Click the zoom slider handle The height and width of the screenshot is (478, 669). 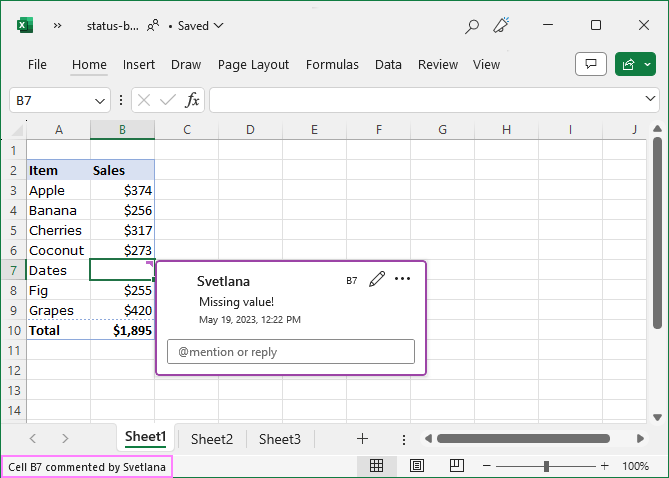tap(546, 466)
